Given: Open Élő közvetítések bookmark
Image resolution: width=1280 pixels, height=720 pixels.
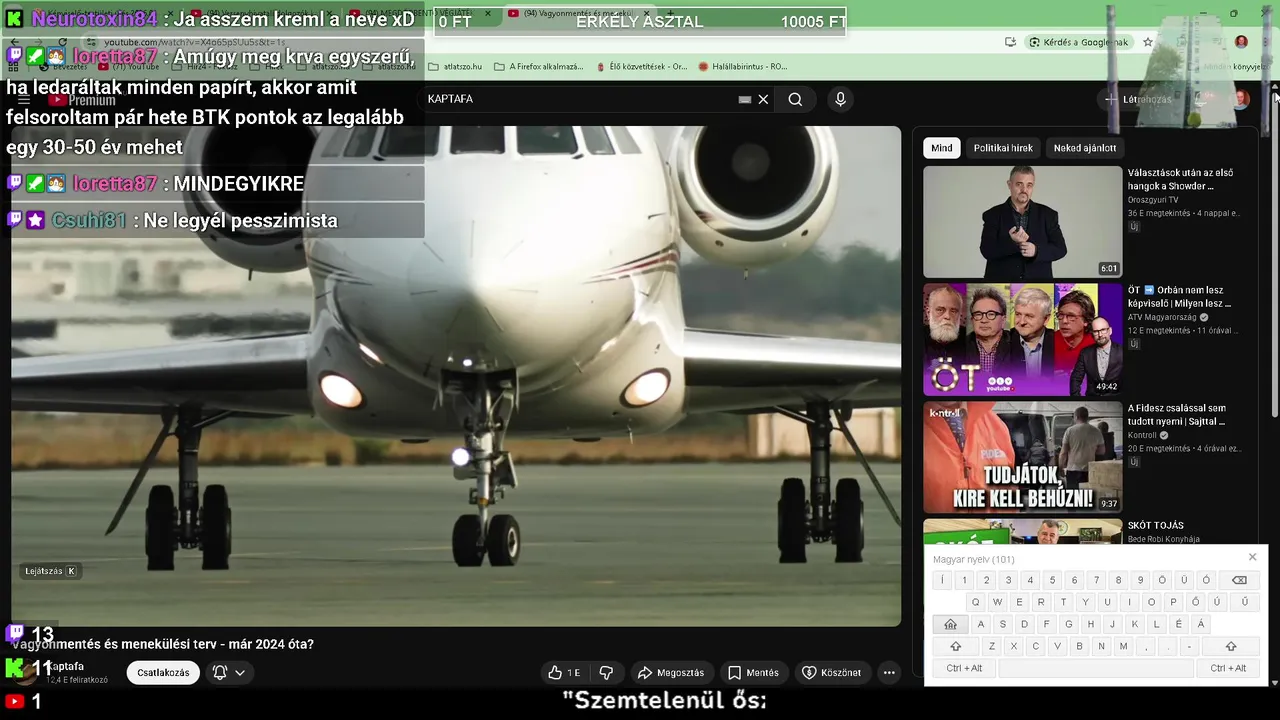Looking at the screenshot, I should pyautogui.click(x=641, y=66).
